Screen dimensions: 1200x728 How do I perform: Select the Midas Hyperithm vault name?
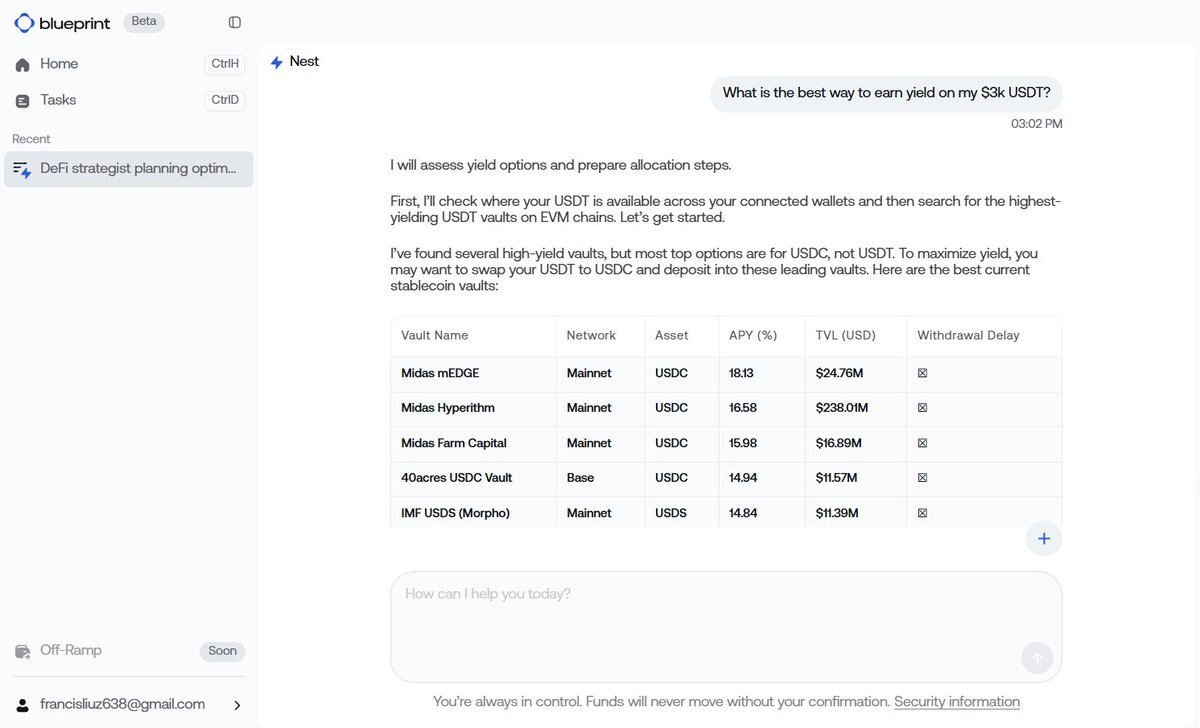pos(448,408)
